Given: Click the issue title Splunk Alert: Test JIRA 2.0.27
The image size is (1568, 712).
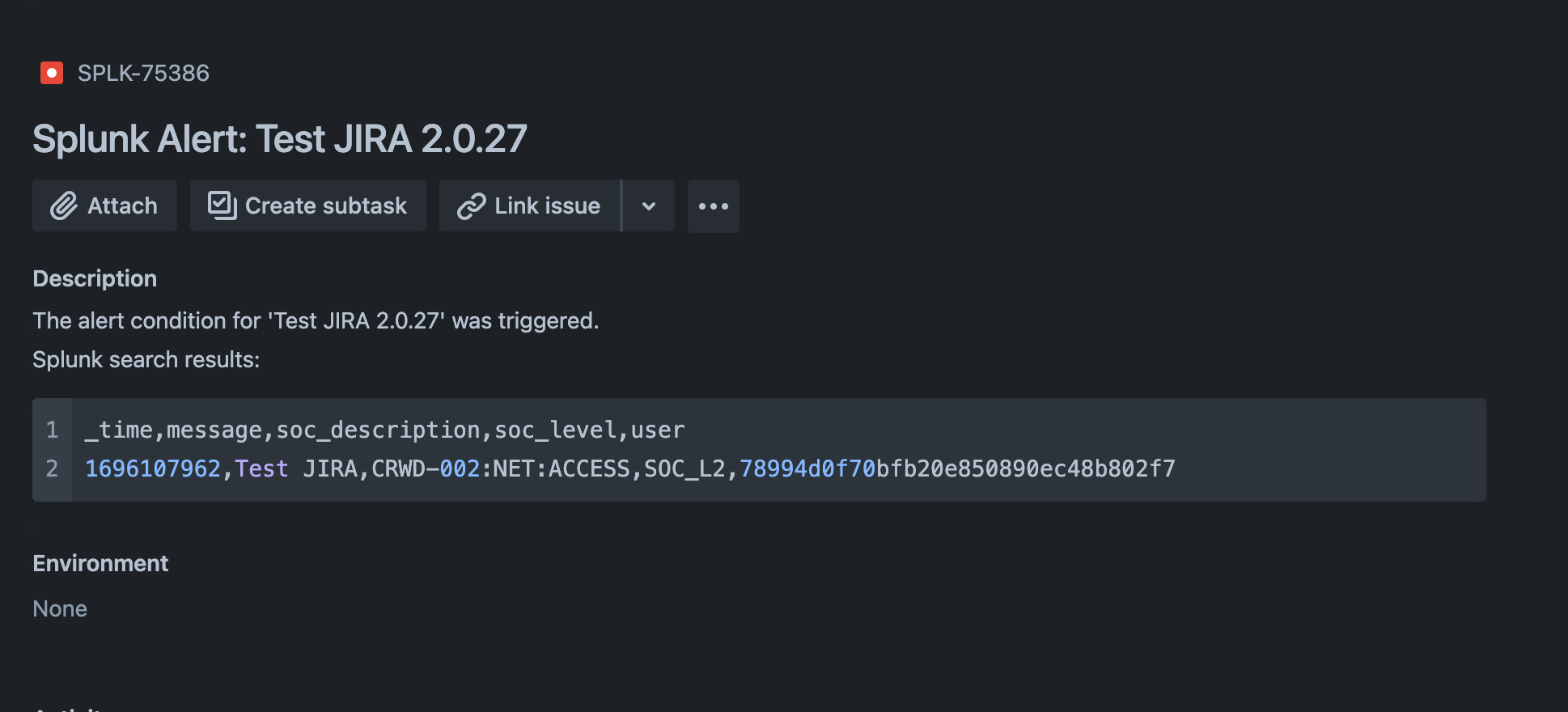Looking at the screenshot, I should (x=279, y=138).
